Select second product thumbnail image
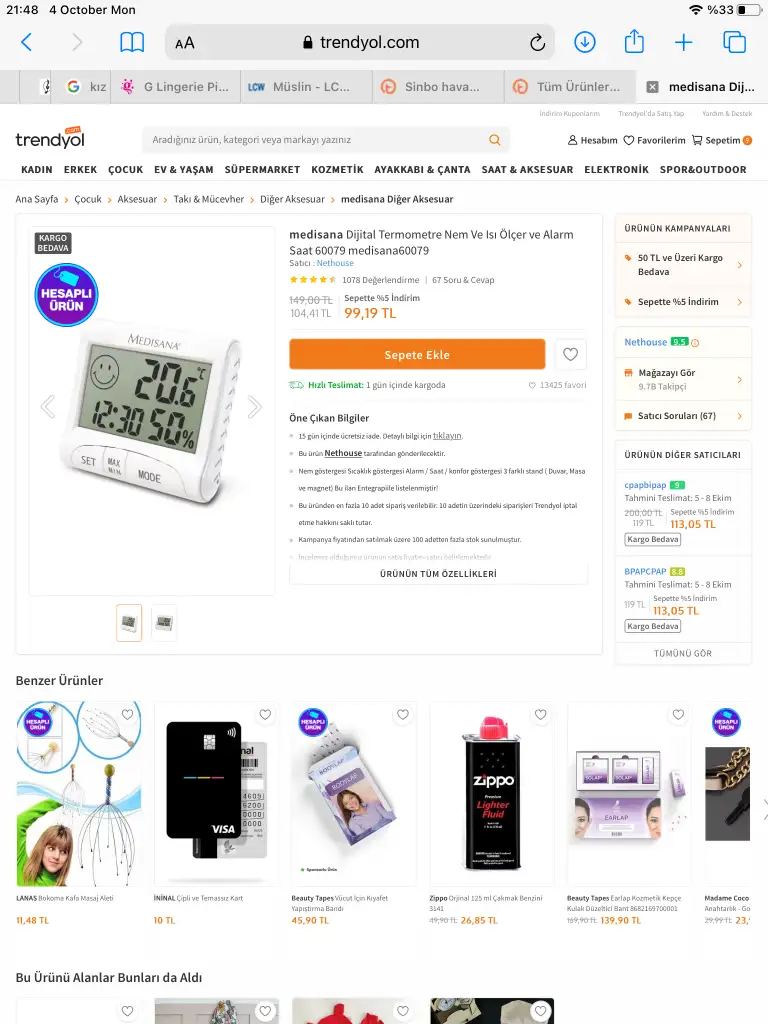The image size is (768, 1024). tap(164, 622)
